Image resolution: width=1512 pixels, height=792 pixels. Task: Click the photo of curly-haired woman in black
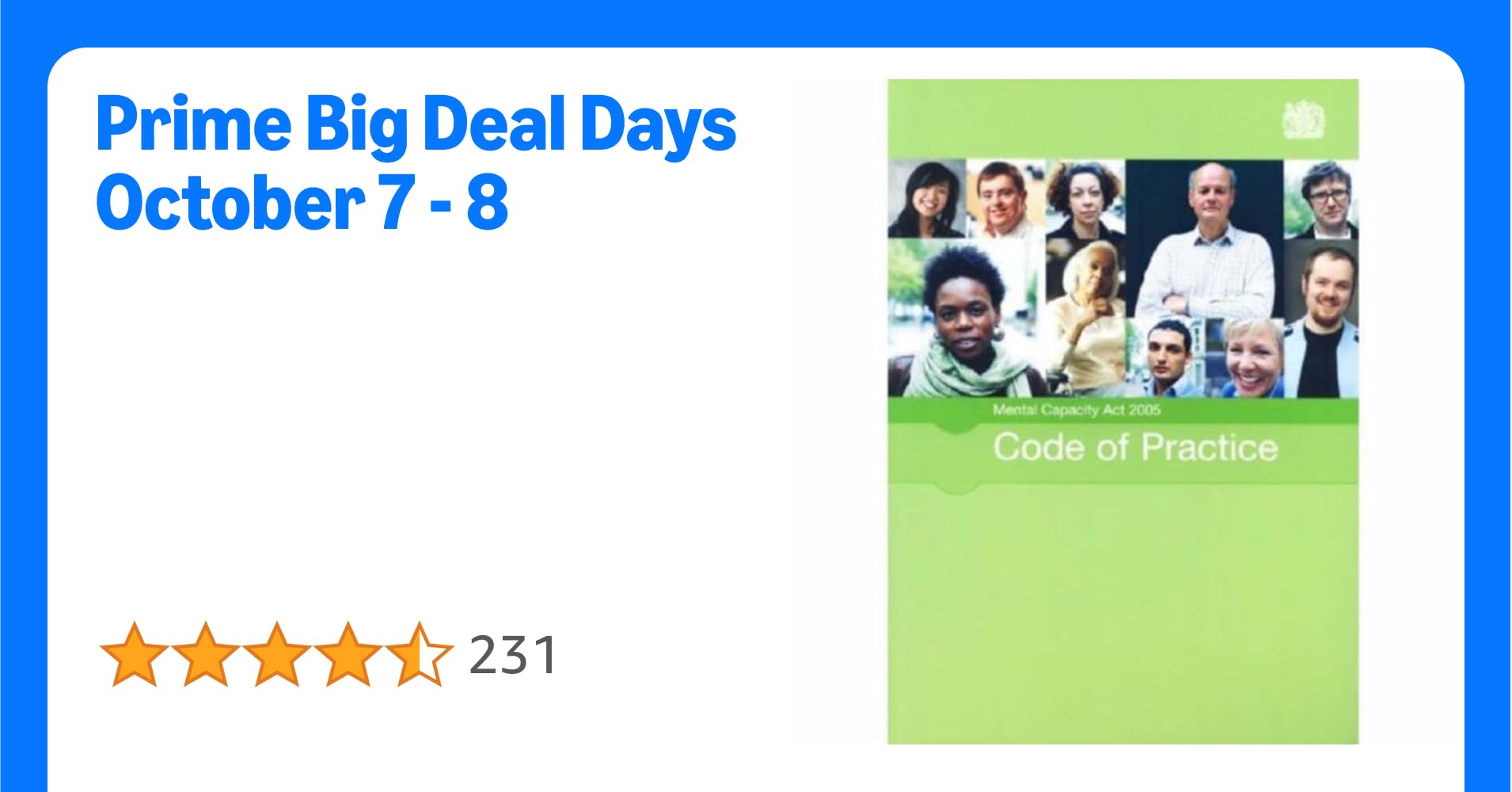[x=1085, y=199]
